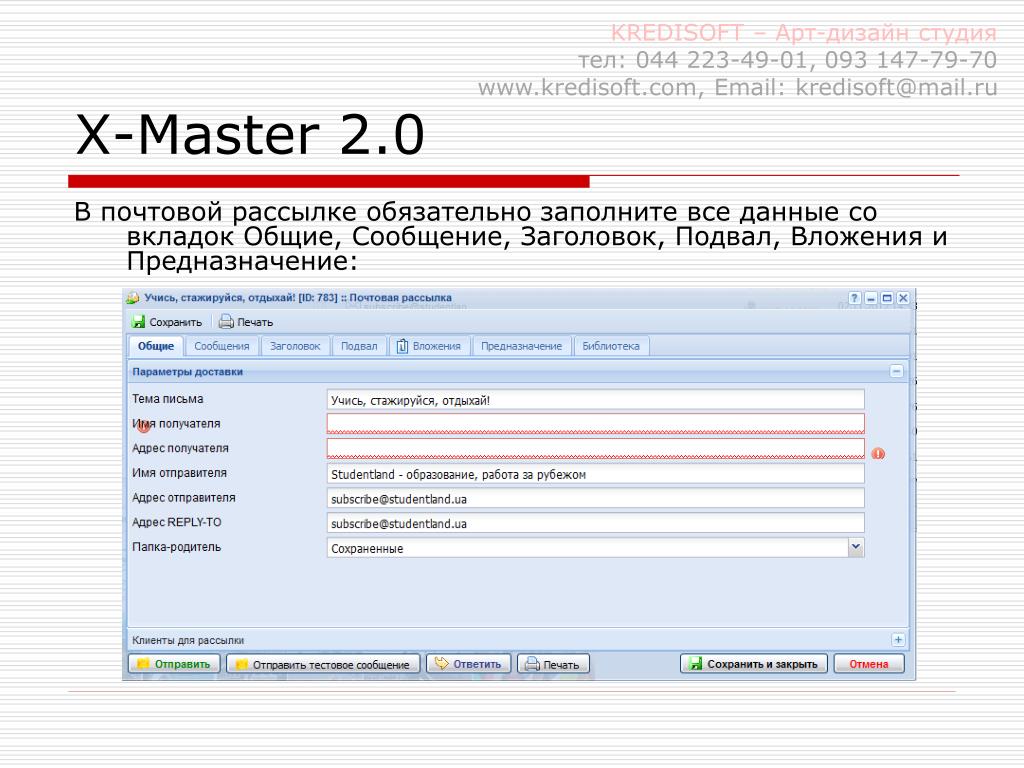Switch to the Заголовок tab
This screenshot has height=768, width=1024.
point(295,346)
